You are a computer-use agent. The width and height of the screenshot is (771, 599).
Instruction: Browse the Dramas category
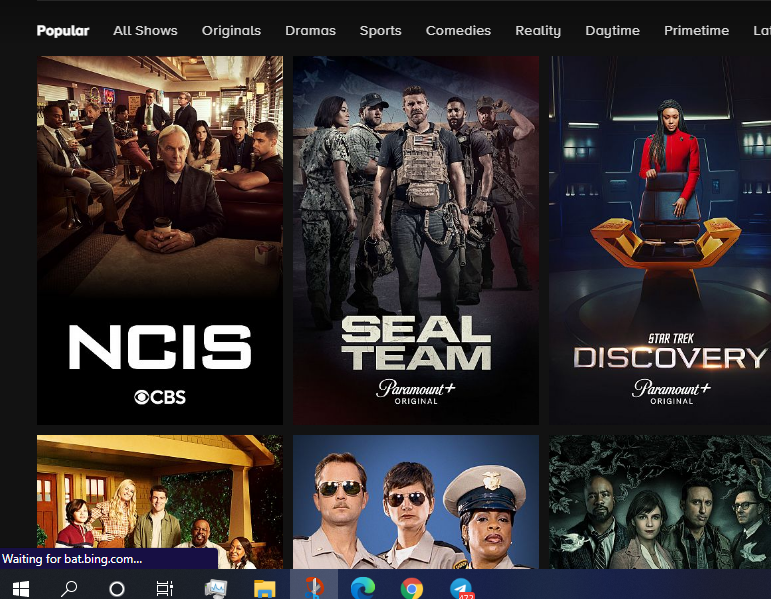pyautogui.click(x=310, y=30)
